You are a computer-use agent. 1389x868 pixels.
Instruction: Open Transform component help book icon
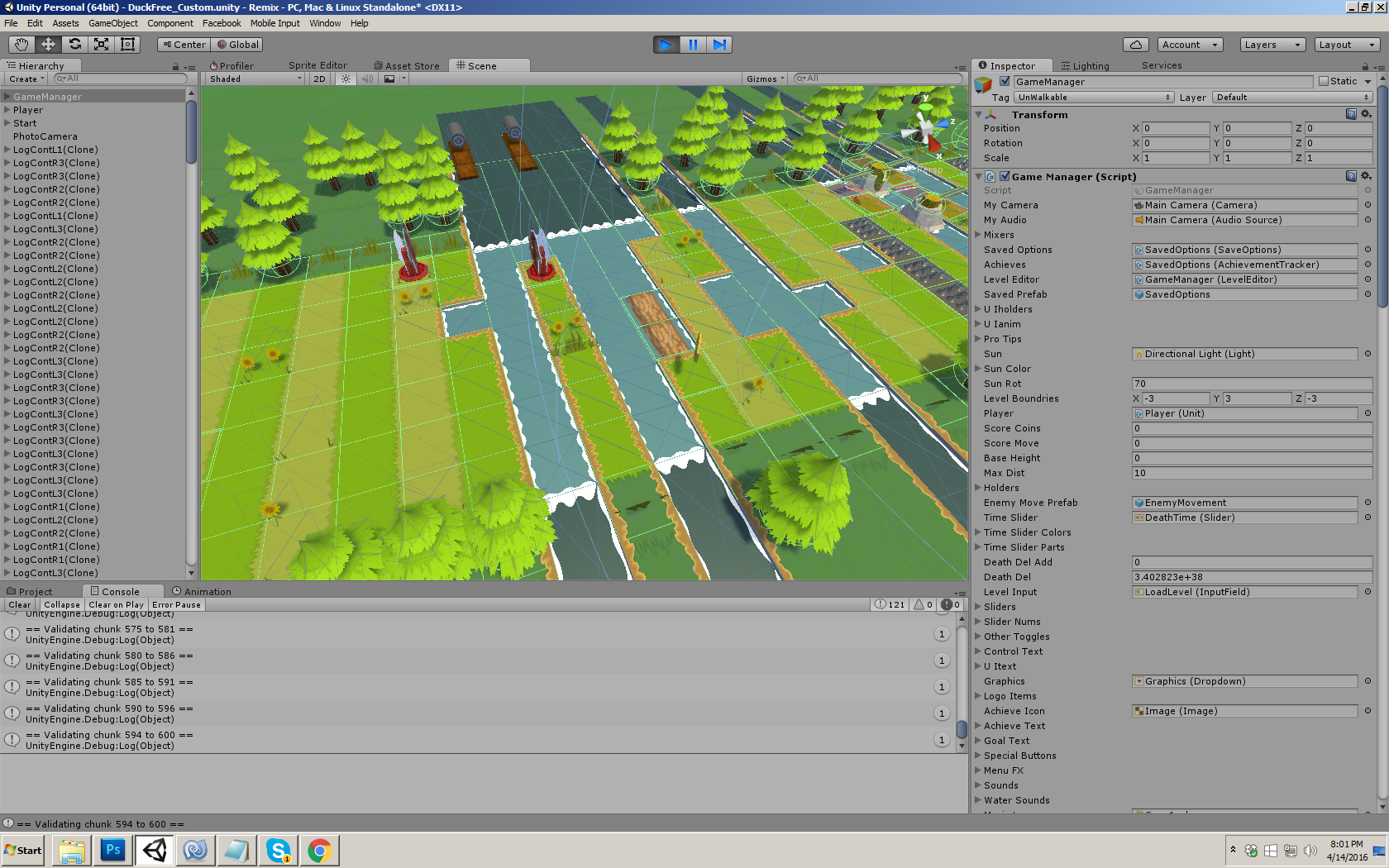[1351, 114]
